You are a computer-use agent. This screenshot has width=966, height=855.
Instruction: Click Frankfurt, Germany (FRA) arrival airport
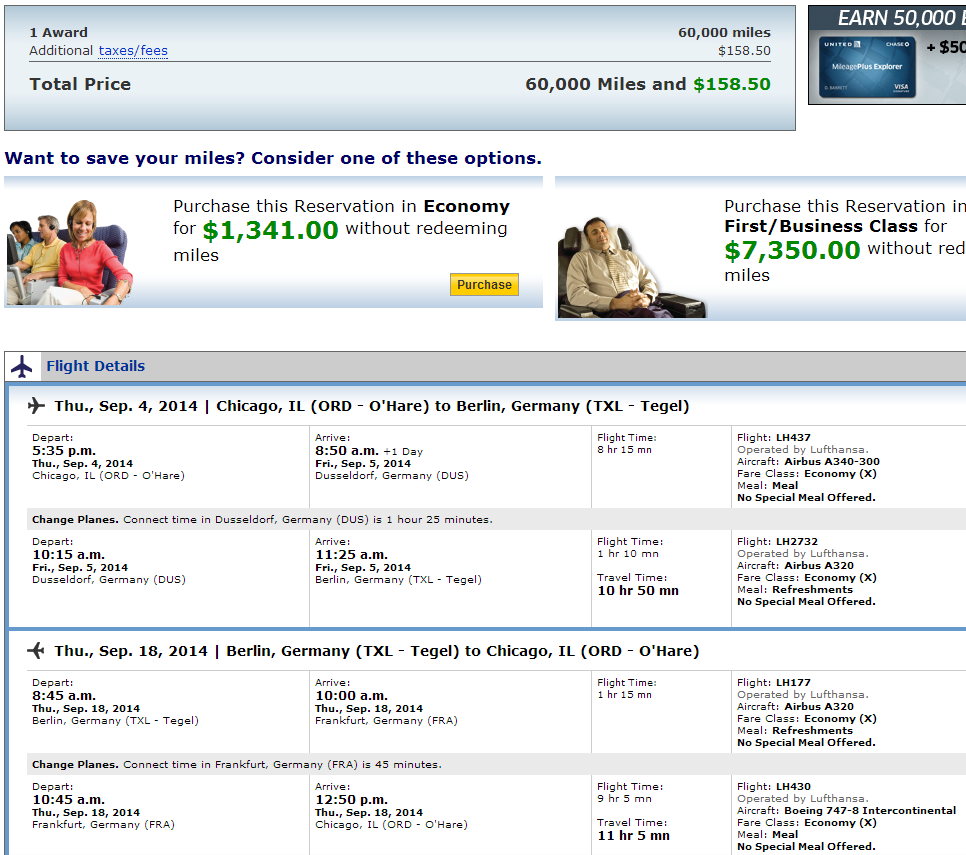(x=386, y=721)
